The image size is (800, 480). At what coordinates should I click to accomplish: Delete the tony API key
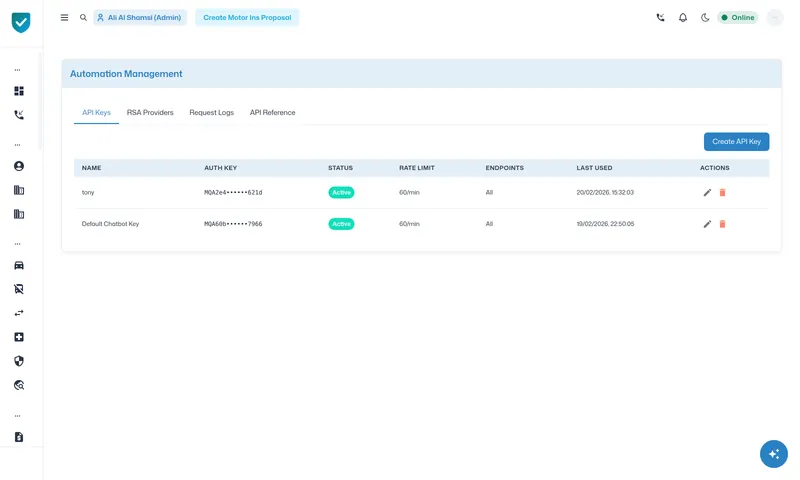coord(722,192)
